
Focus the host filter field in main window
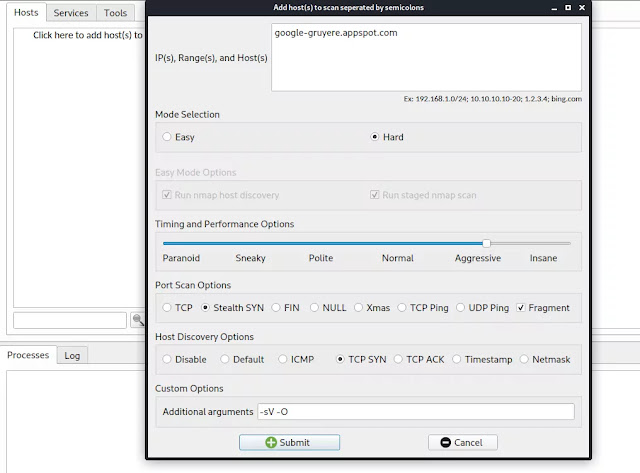[70, 320]
